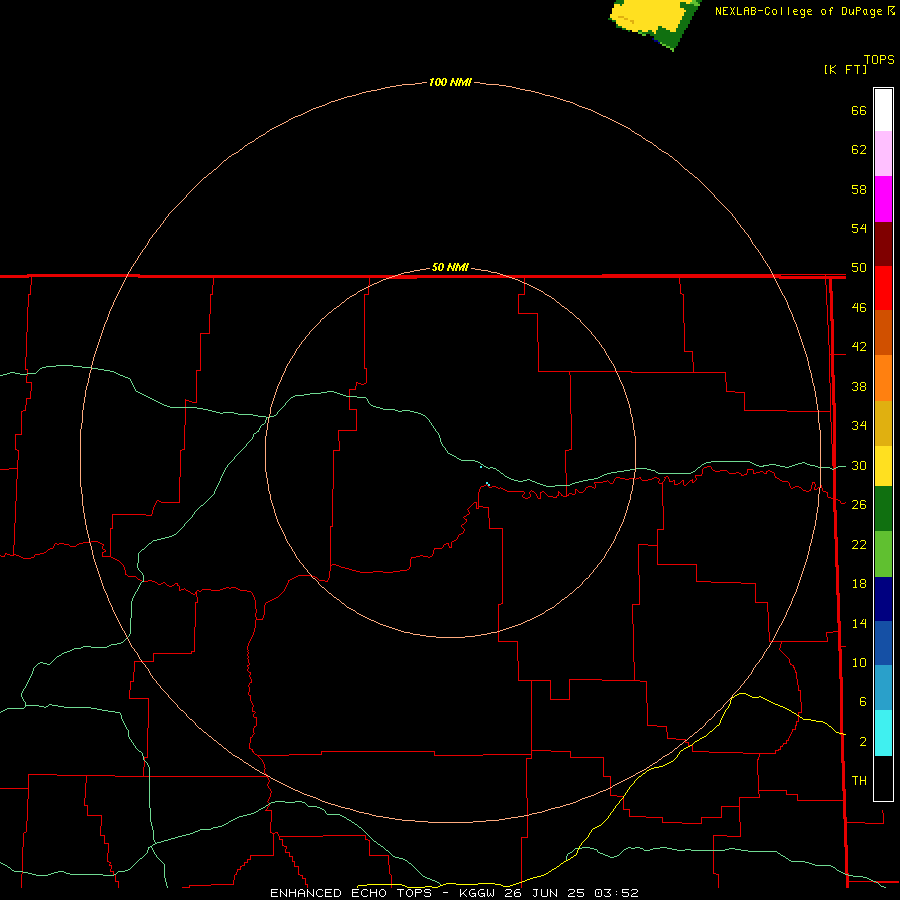Click the '14' legend value
Image resolution: width=900 pixels, height=900 pixels.
859,623
